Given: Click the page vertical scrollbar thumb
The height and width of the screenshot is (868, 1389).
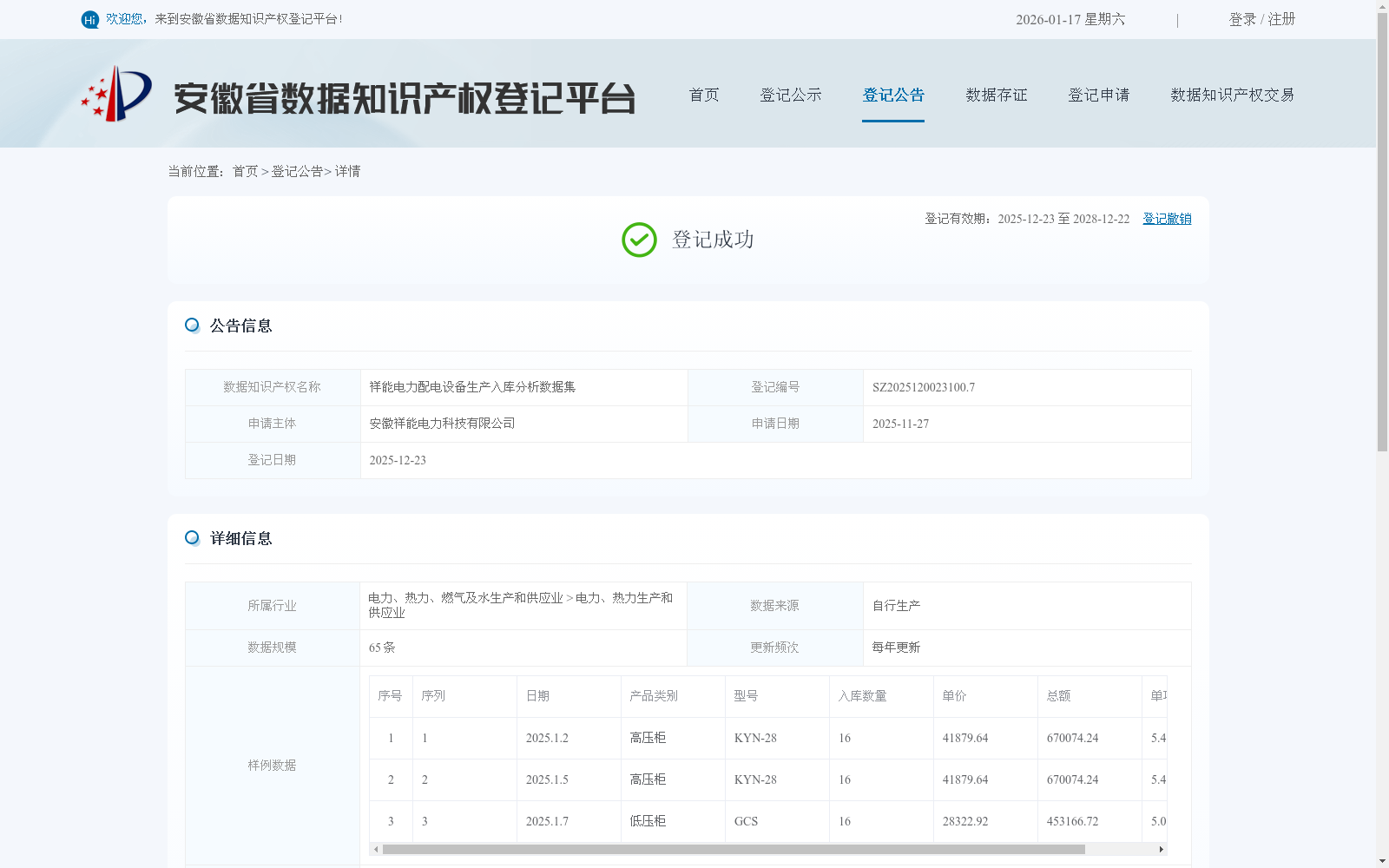Looking at the screenshot, I should pos(1382,232).
